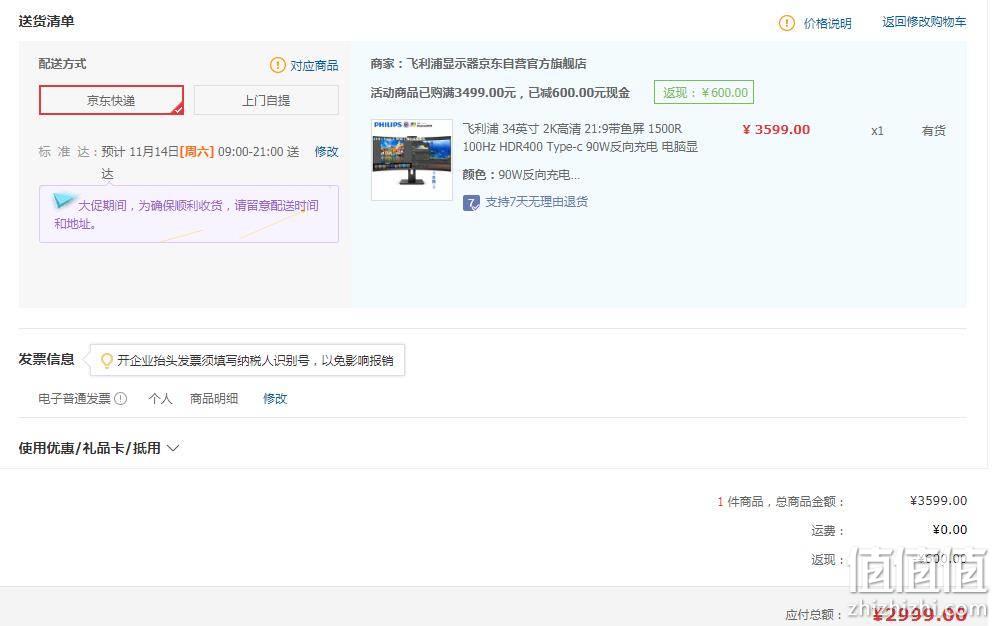Open the Philips monitor product thumbnail
The image size is (997, 626).
pyautogui.click(x=412, y=160)
